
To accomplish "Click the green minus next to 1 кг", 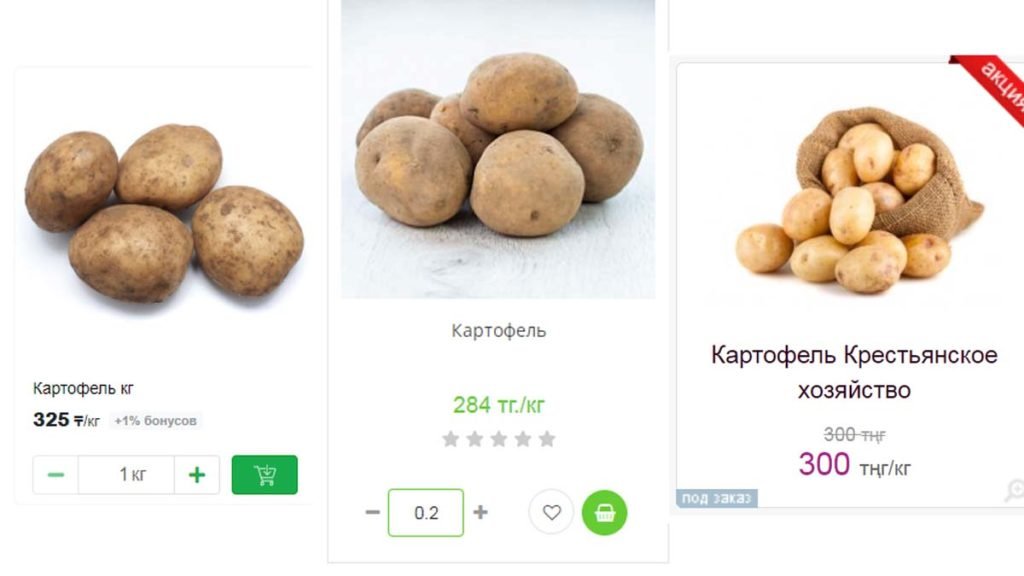I will coord(56,475).
